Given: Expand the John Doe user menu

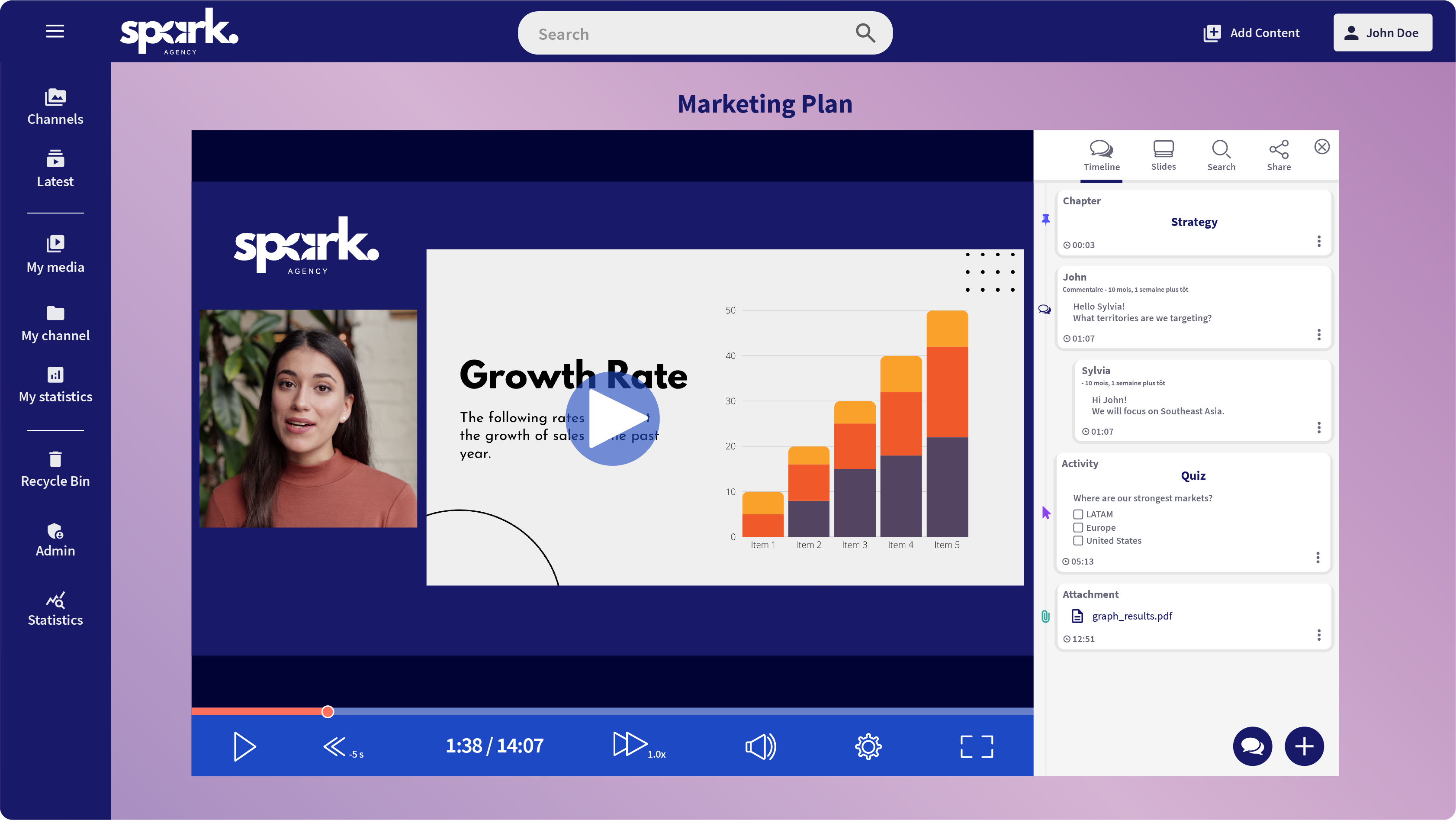Looking at the screenshot, I should tap(1382, 33).
